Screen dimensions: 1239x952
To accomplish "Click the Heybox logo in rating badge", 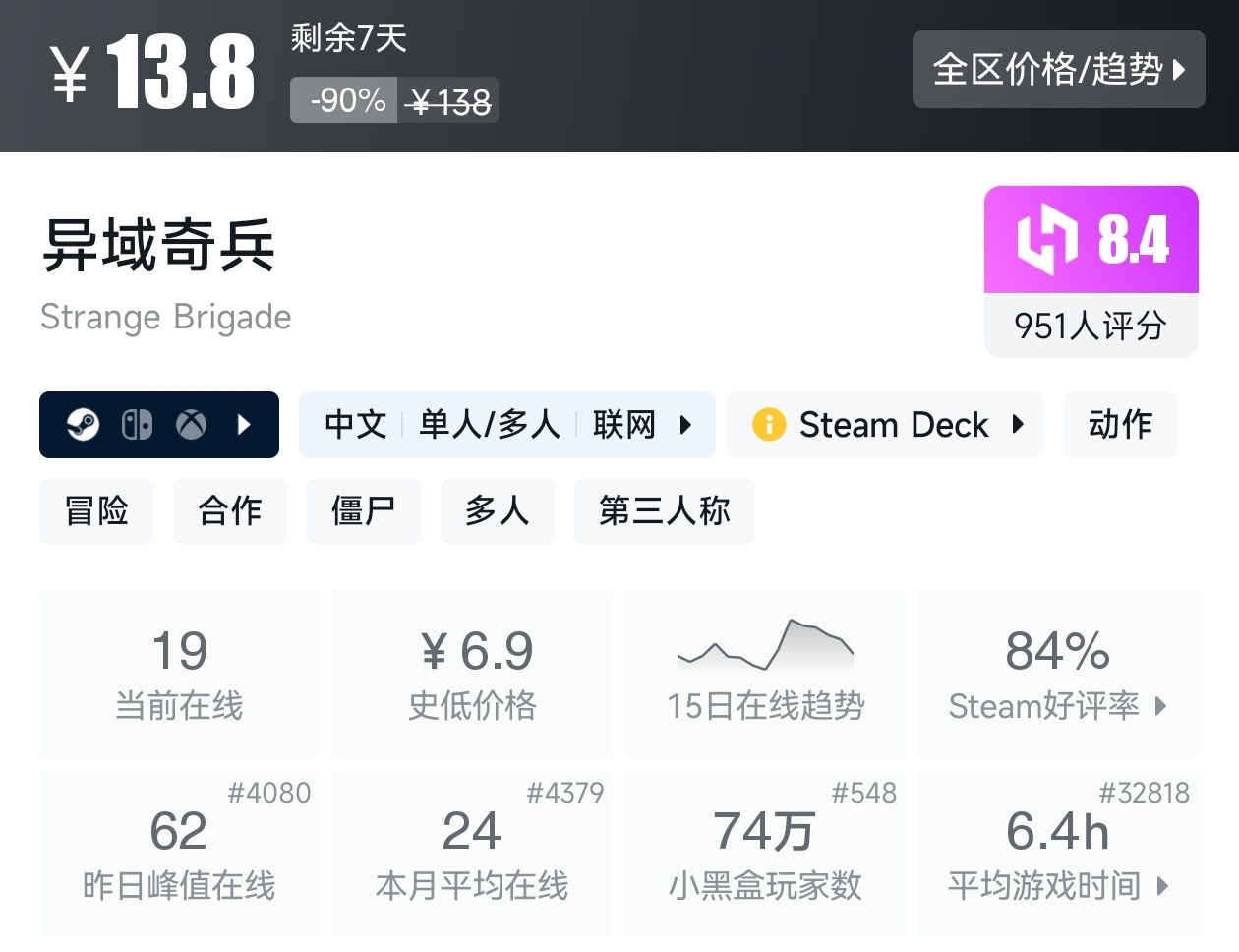I will coord(1046,239).
